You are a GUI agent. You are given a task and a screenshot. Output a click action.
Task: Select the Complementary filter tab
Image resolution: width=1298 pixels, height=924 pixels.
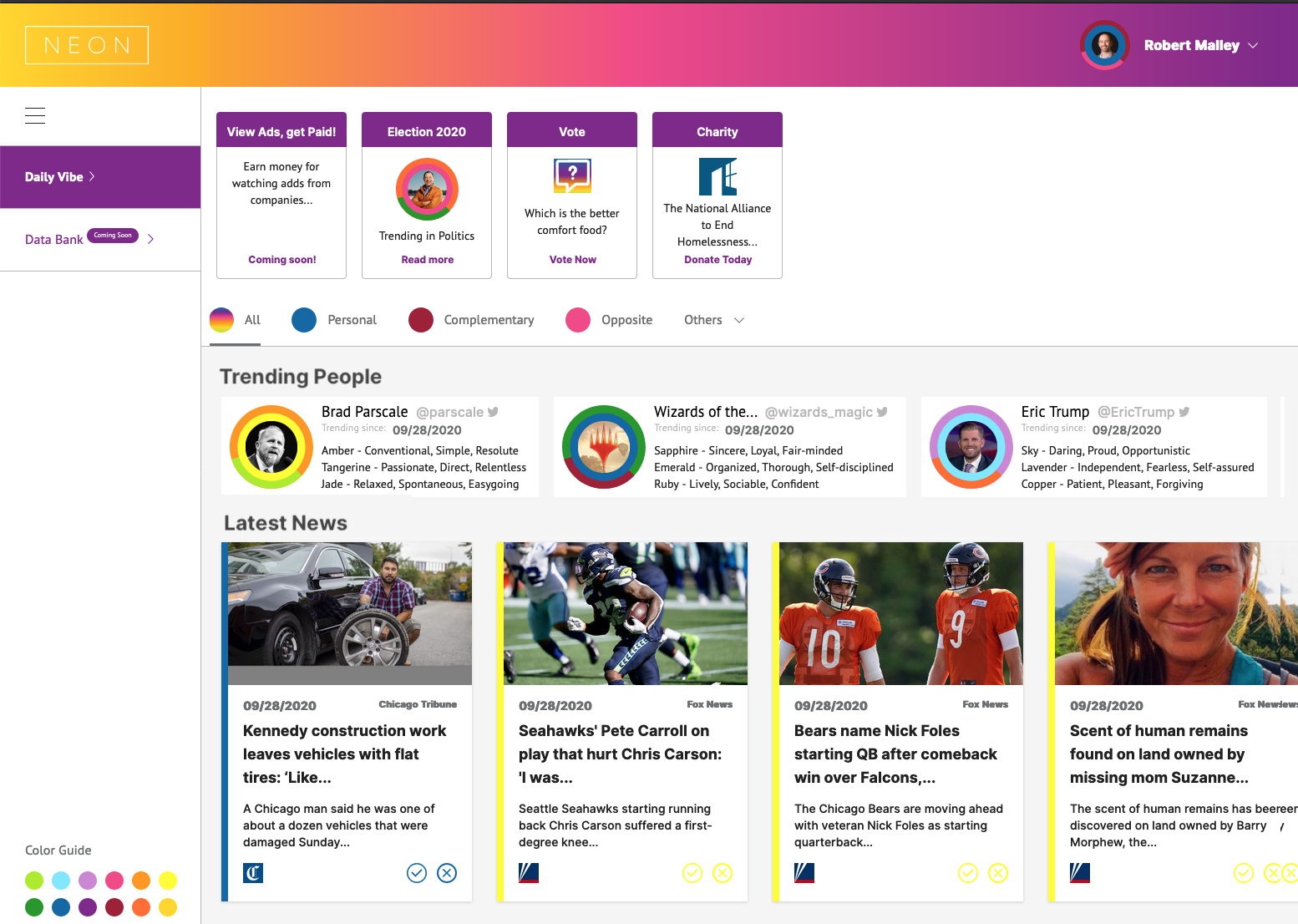[x=471, y=320]
